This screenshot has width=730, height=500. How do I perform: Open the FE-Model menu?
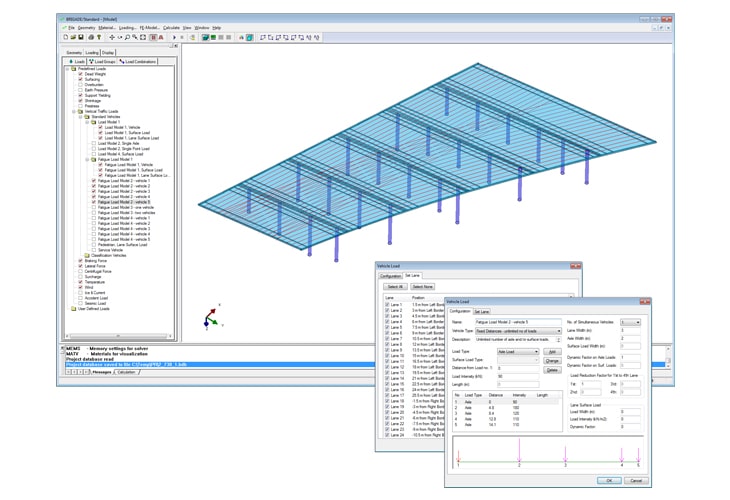pos(149,28)
